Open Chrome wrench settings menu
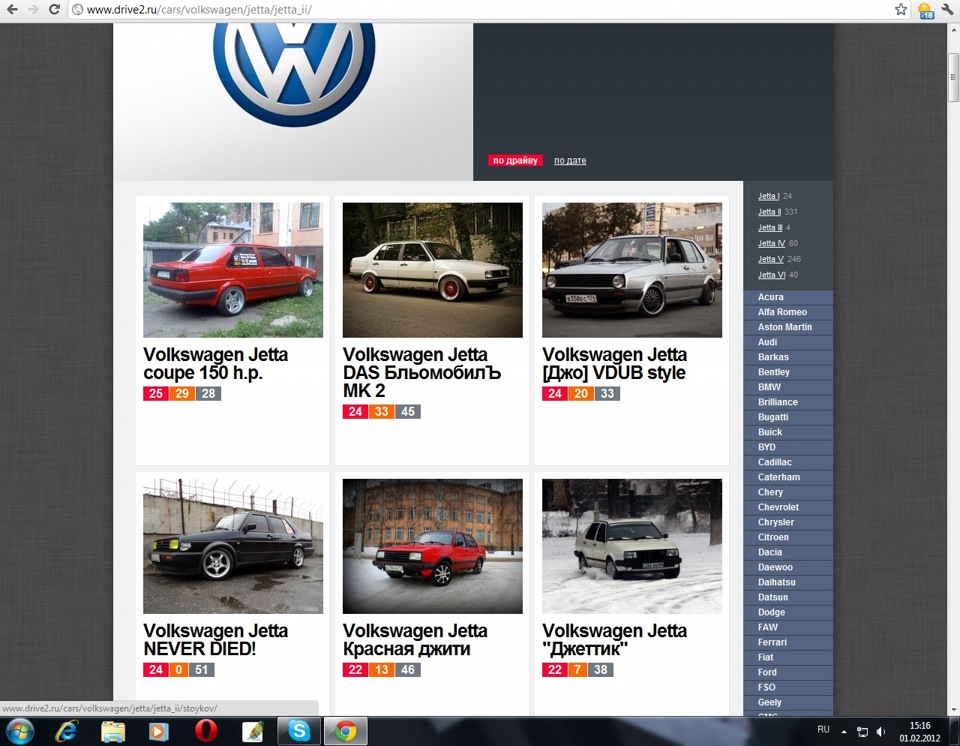 [x=948, y=9]
